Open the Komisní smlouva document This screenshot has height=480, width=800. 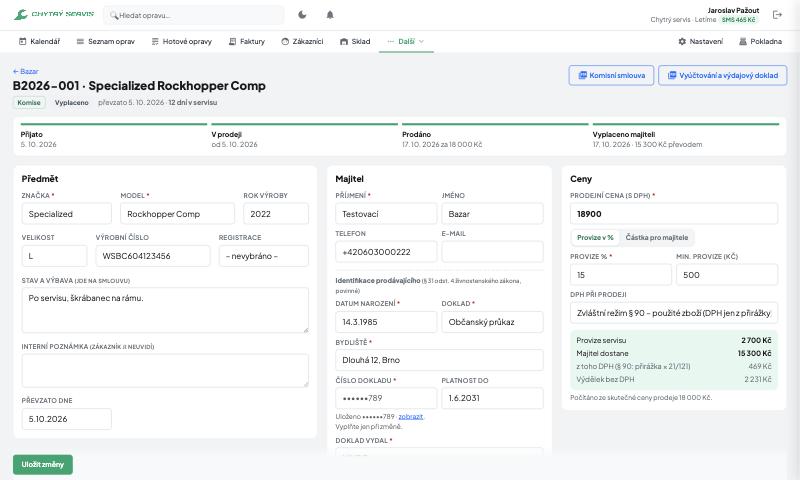611,75
